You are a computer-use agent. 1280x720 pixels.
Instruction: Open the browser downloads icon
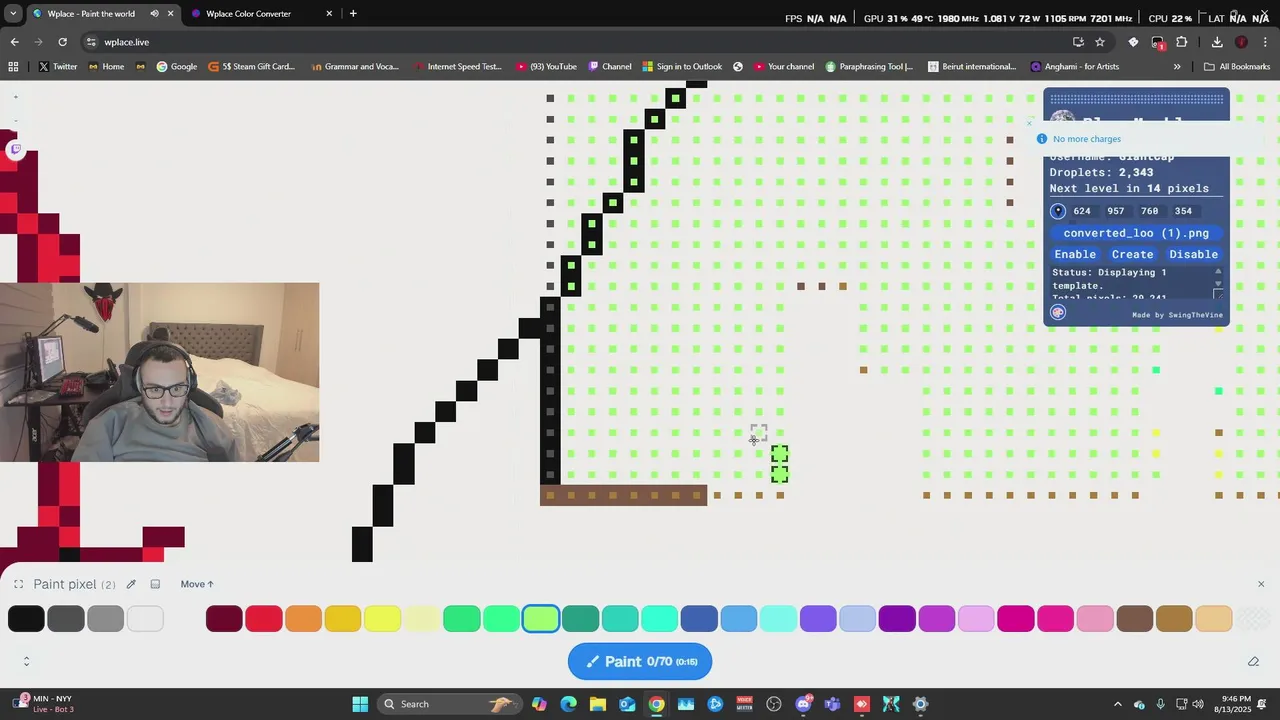pos(1217,42)
